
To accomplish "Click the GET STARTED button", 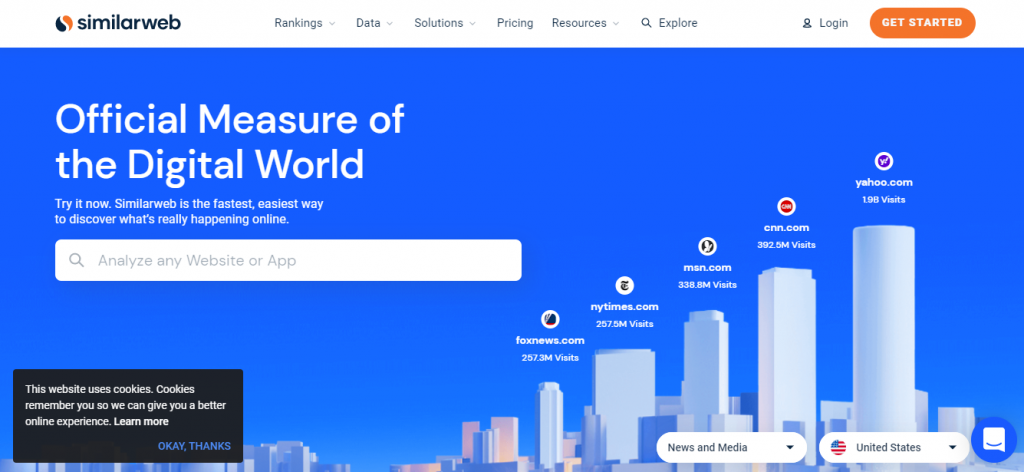I will (x=922, y=23).
